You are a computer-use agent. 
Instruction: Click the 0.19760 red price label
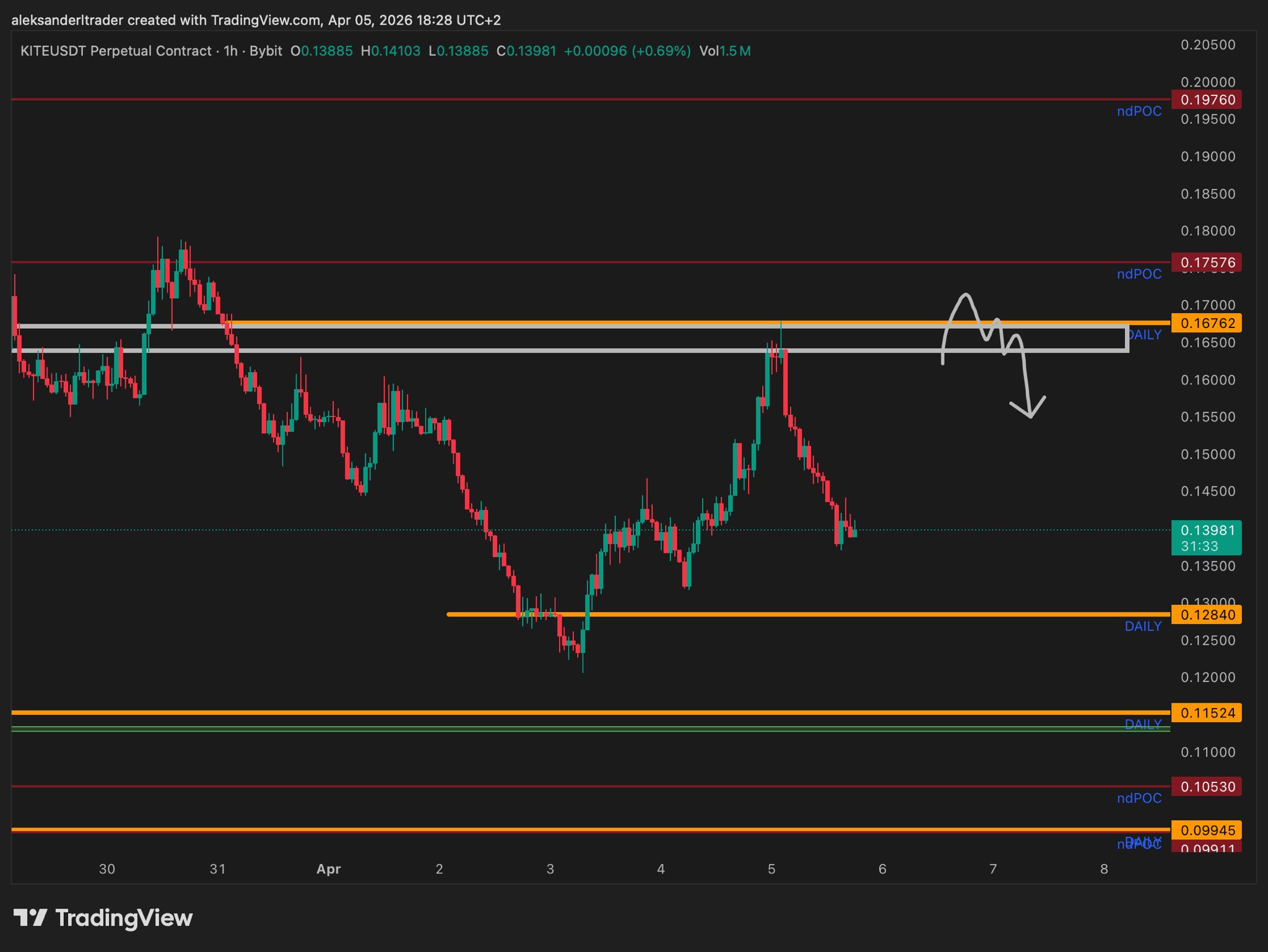tap(1207, 100)
